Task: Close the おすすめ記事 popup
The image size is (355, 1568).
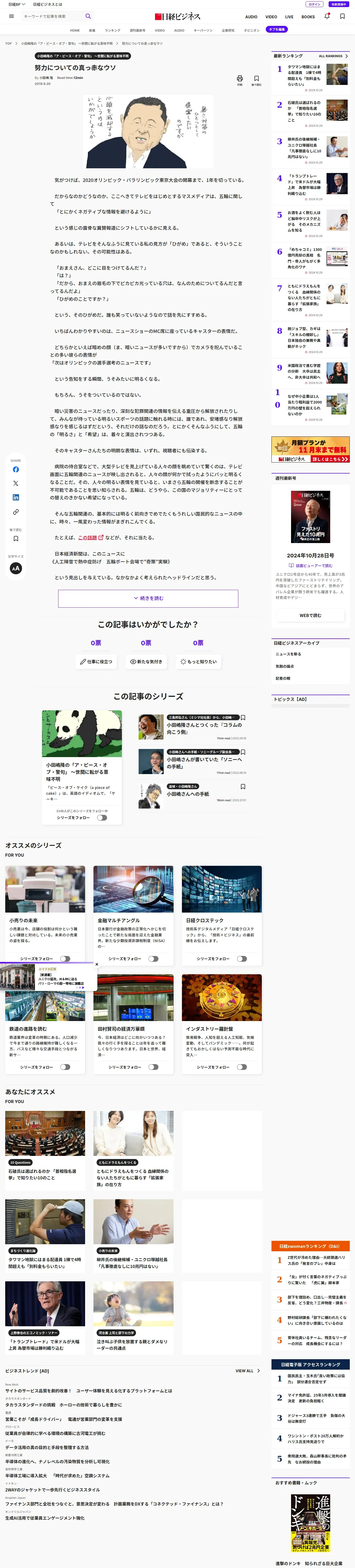Action: (96, 964)
